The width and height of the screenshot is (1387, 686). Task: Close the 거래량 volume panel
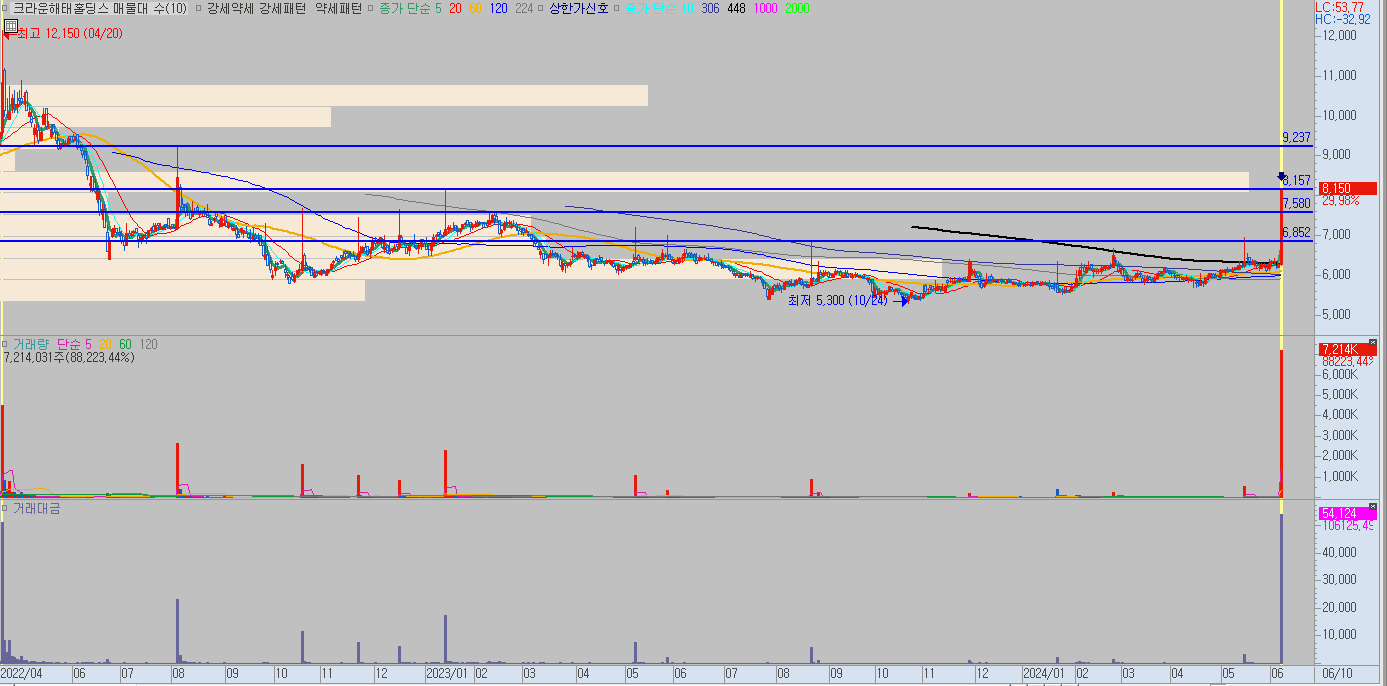[1372, 342]
